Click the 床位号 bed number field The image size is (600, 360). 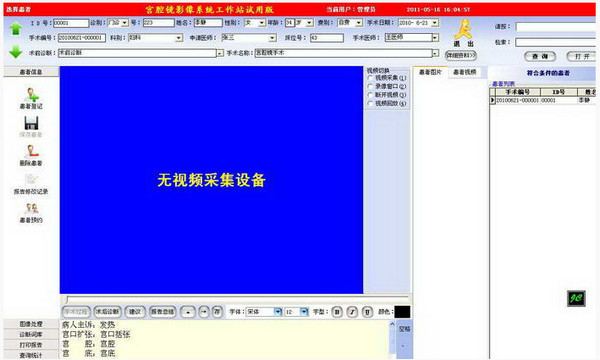[x=327, y=38]
